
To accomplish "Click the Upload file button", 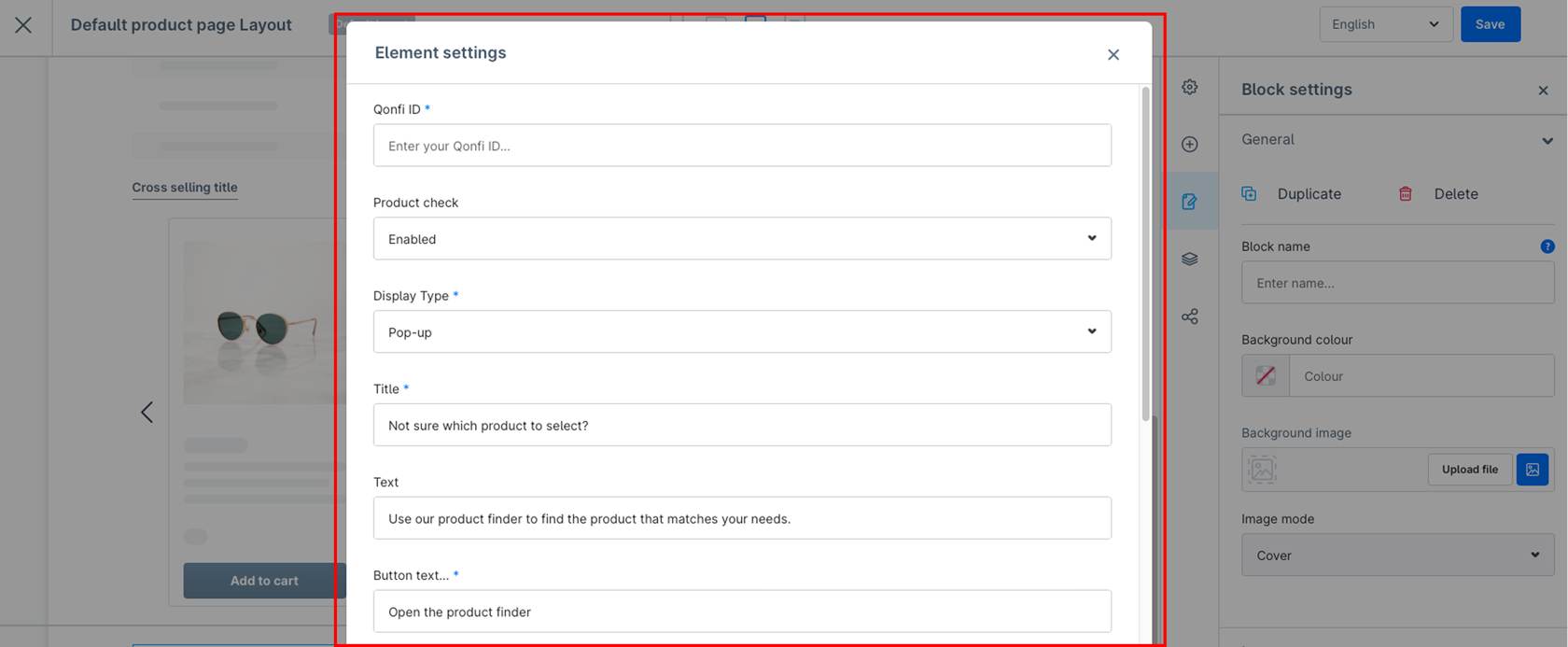I will pos(1469,470).
